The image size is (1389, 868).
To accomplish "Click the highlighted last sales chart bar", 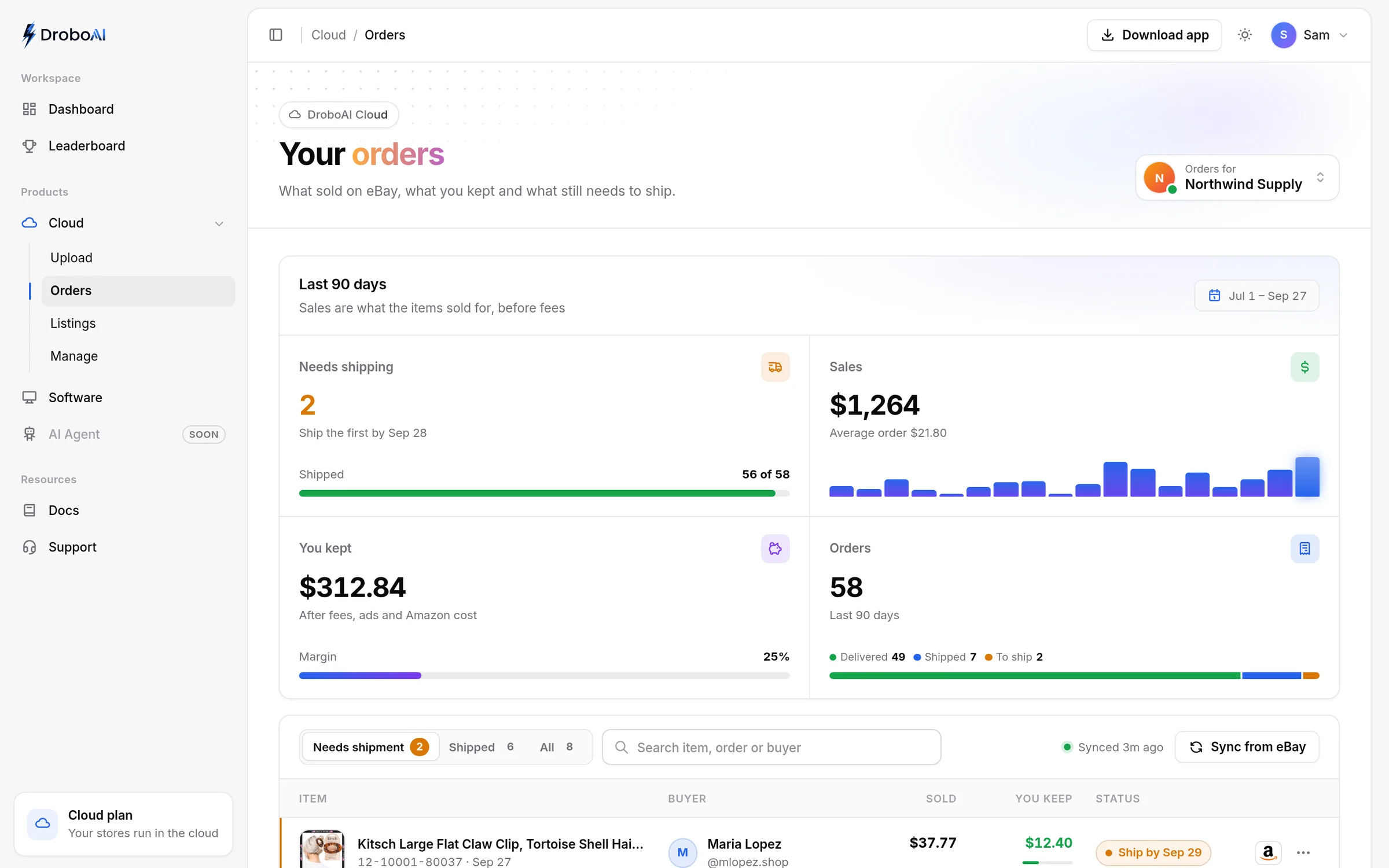I will [x=1307, y=477].
